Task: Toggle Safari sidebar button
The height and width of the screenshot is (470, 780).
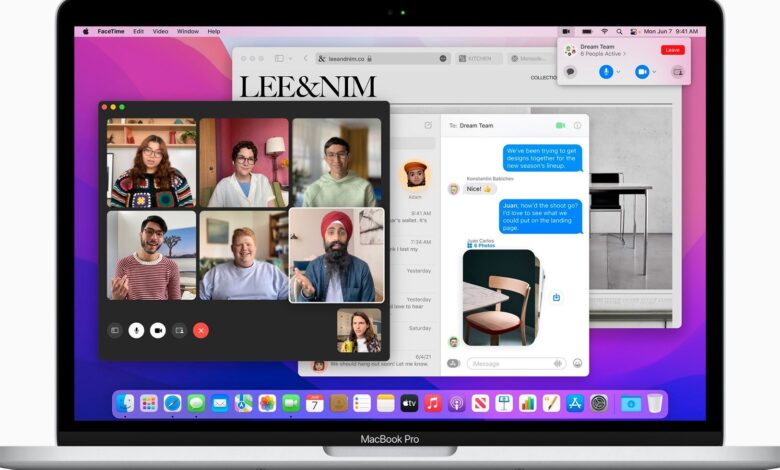Action: pos(280,59)
